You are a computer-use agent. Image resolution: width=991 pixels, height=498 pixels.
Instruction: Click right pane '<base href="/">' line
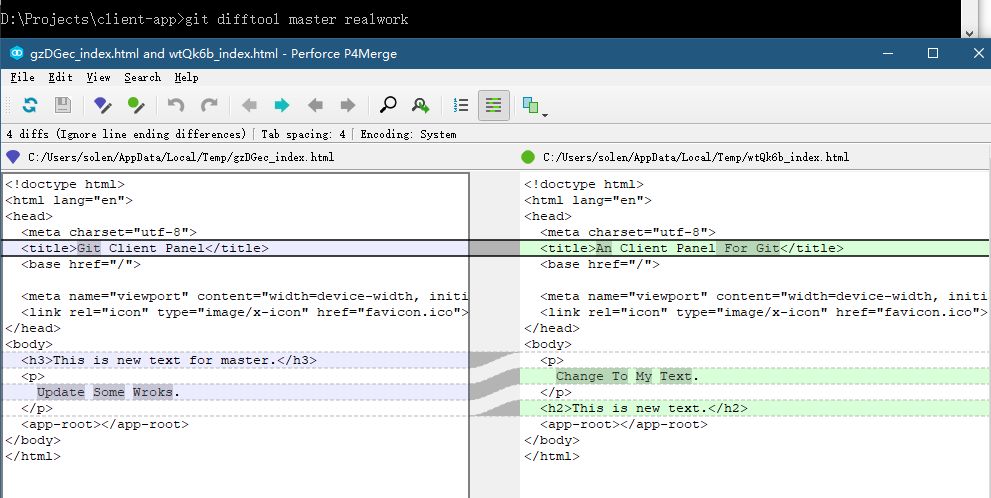click(x=600, y=264)
